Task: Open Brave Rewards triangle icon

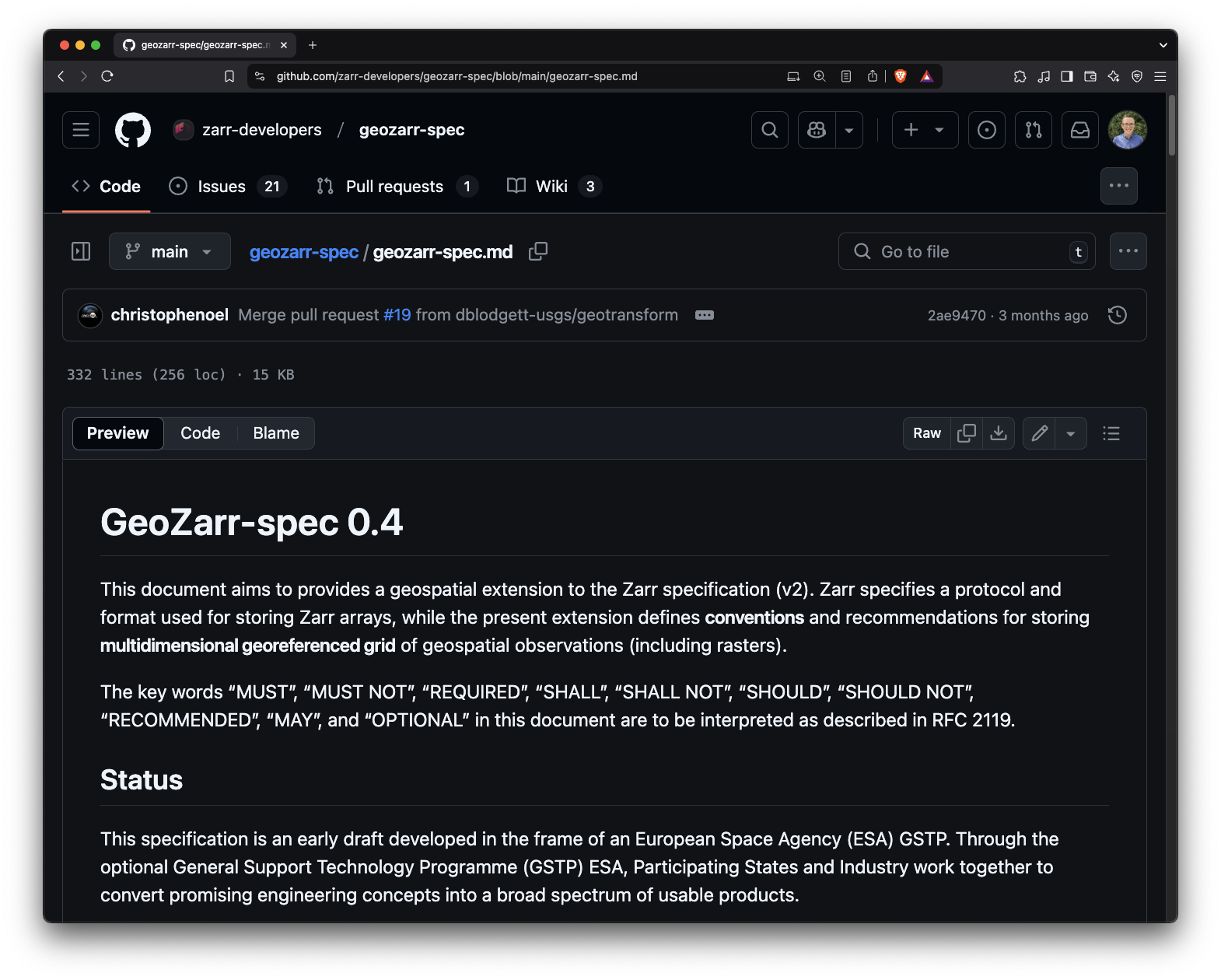Action: click(x=926, y=76)
